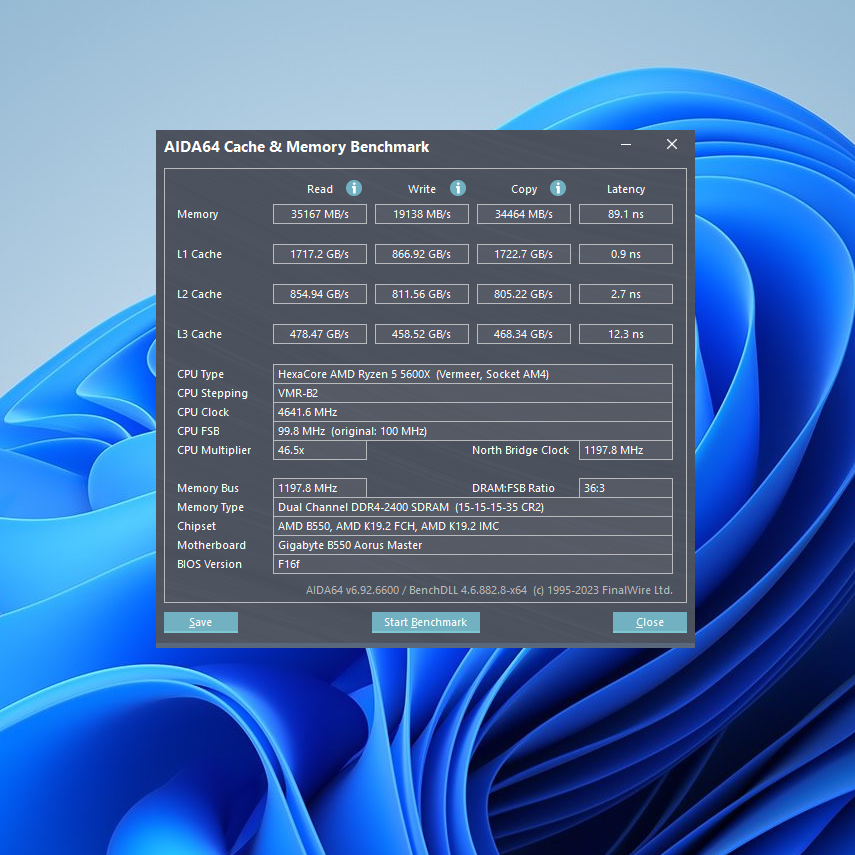This screenshot has width=855, height=855.
Task: Minimize the AIDA64 benchmark window
Action: tap(626, 145)
